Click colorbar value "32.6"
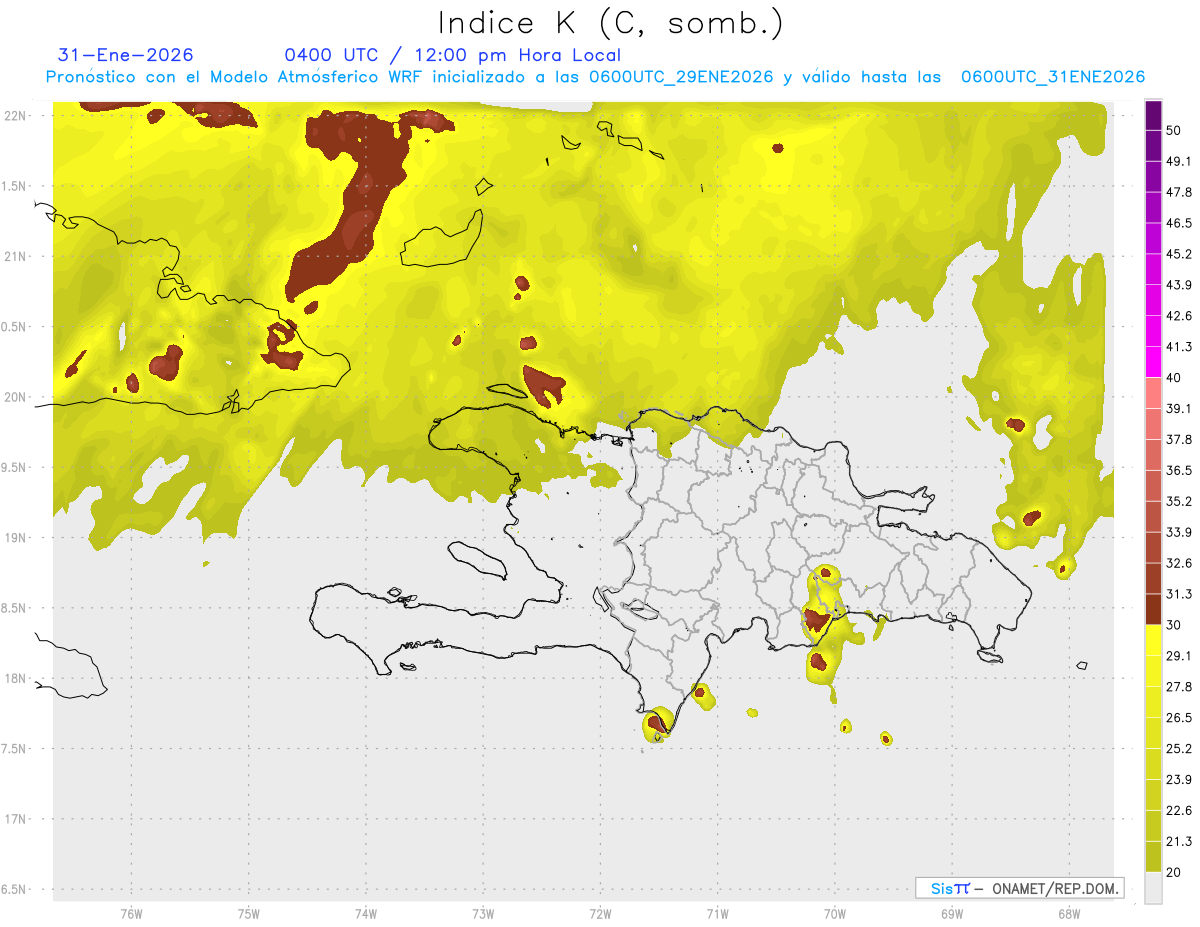Screen dimensions: 1200x927 [x=1178, y=563]
